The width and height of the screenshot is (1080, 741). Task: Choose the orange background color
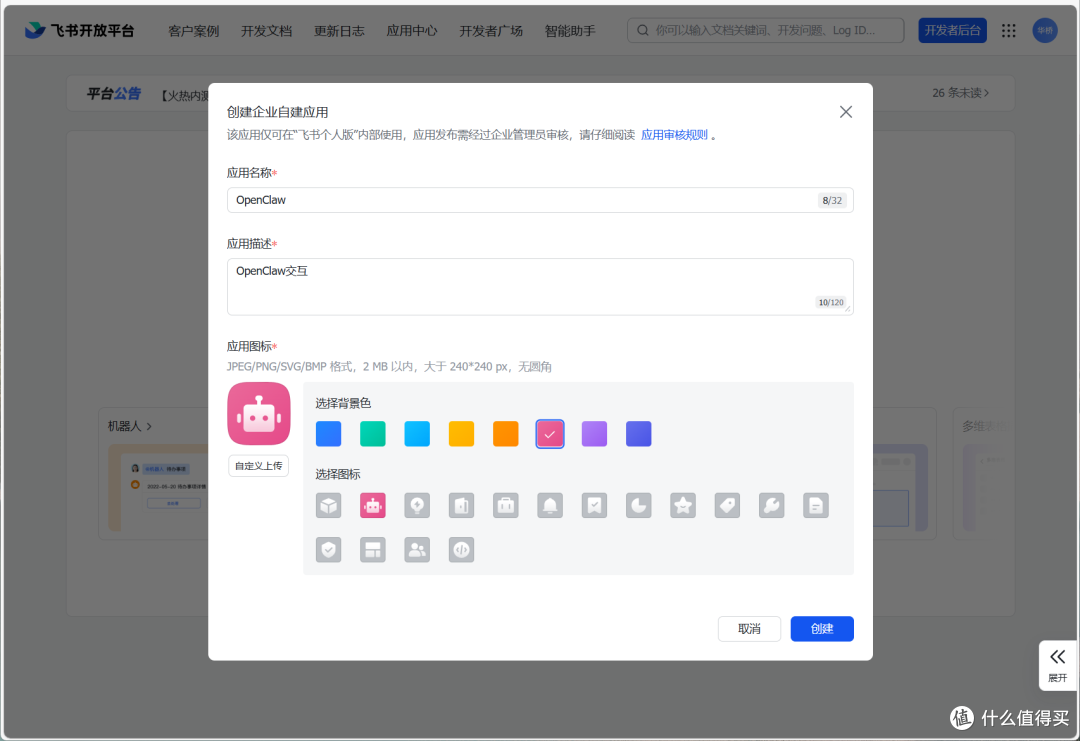(x=506, y=434)
